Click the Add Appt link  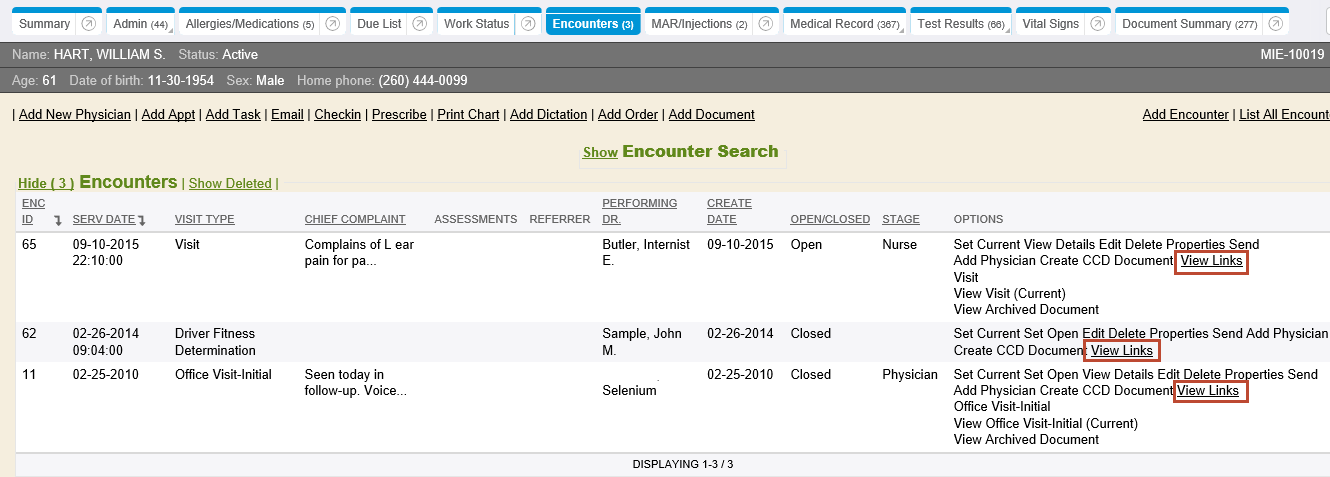click(168, 115)
